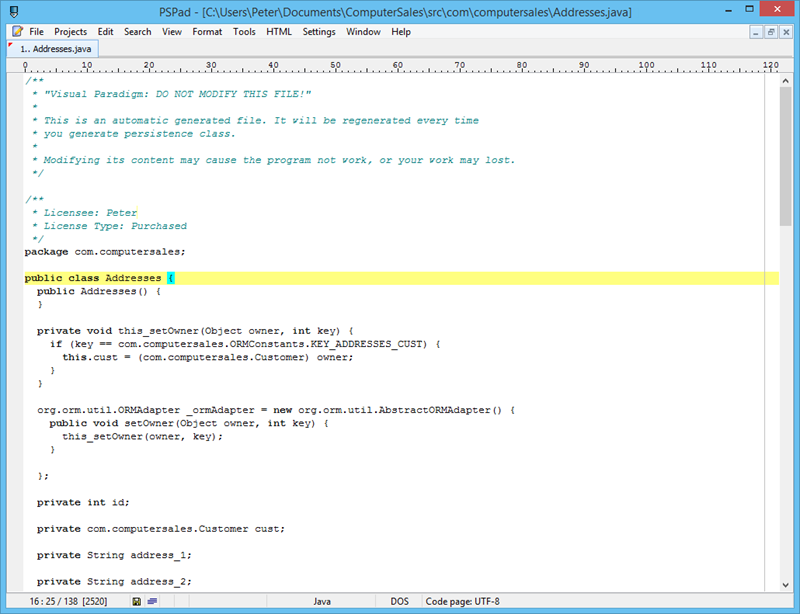Image resolution: width=800 pixels, height=614 pixels.
Task: Click the '* Licensee: Peter' comment line
Action: coord(85,212)
